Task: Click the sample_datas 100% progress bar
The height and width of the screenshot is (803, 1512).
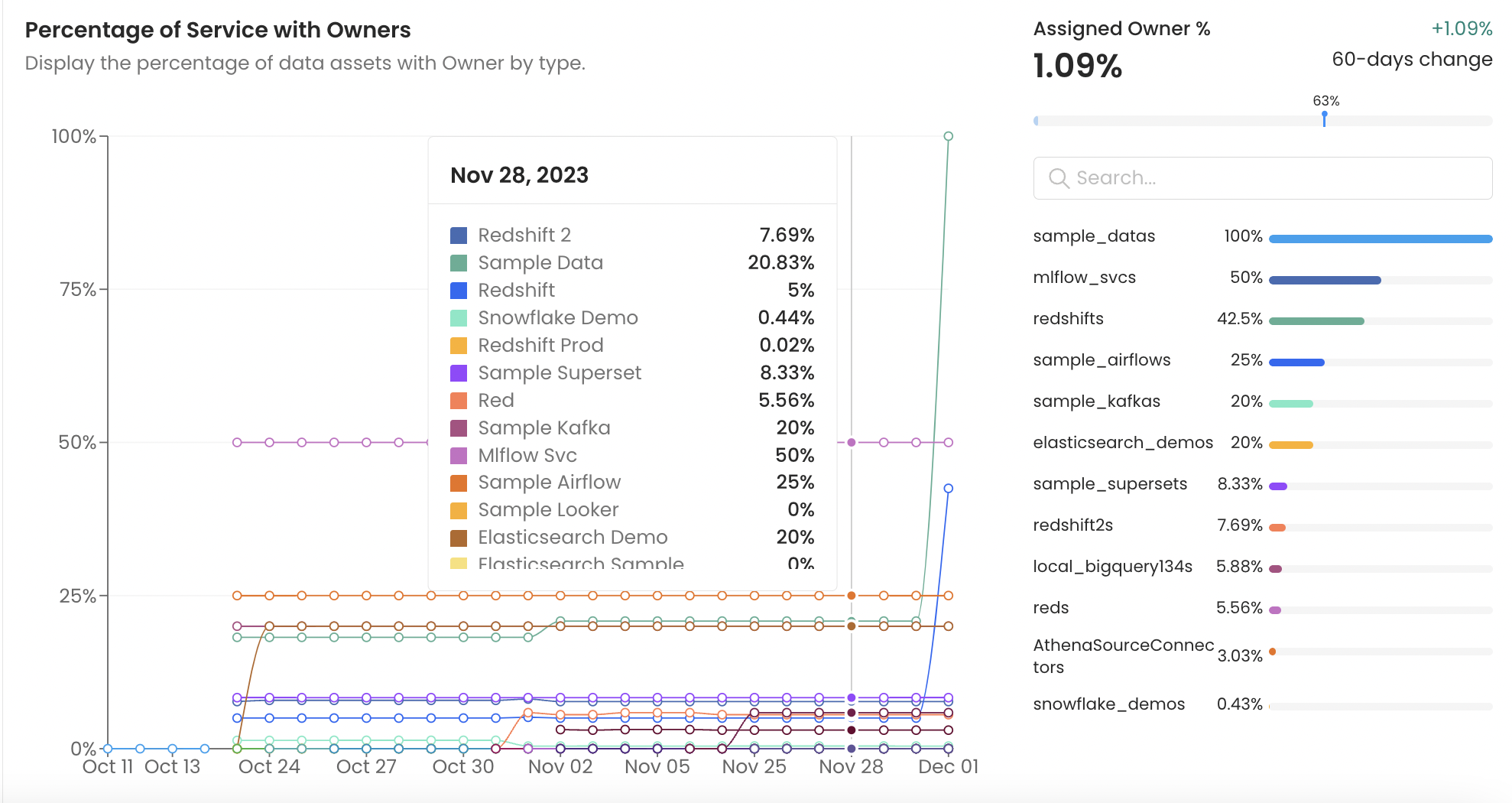Action: click(1380, 239)
